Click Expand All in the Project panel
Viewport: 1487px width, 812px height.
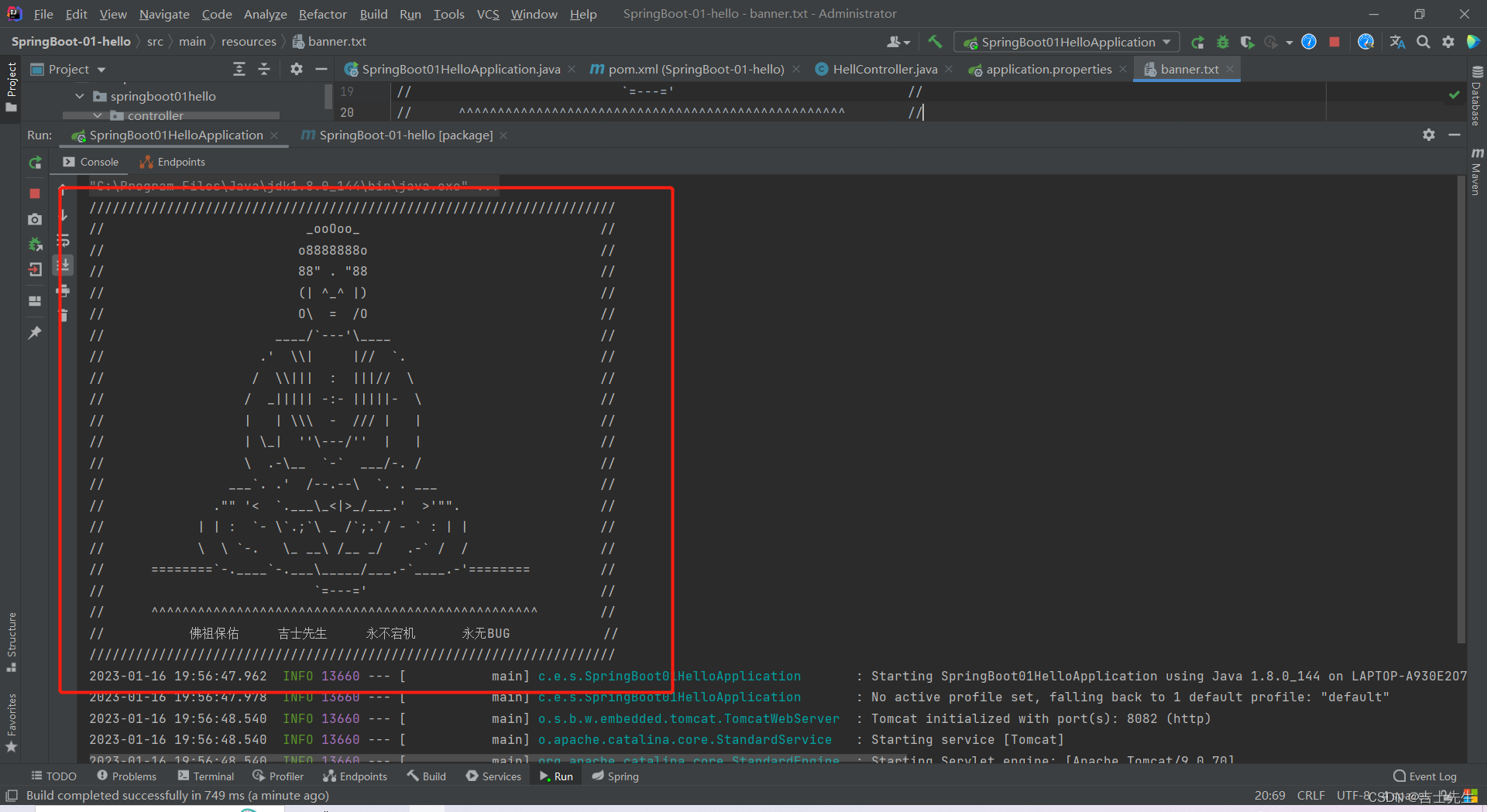[x=239, y=69]
